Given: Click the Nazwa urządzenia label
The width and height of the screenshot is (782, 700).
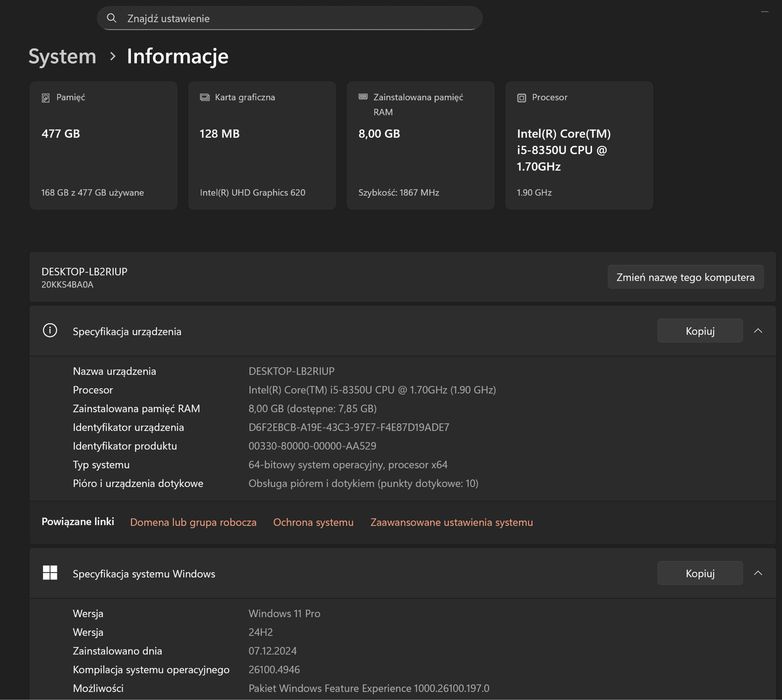Looking at the screenshot, I should [114, 371].
